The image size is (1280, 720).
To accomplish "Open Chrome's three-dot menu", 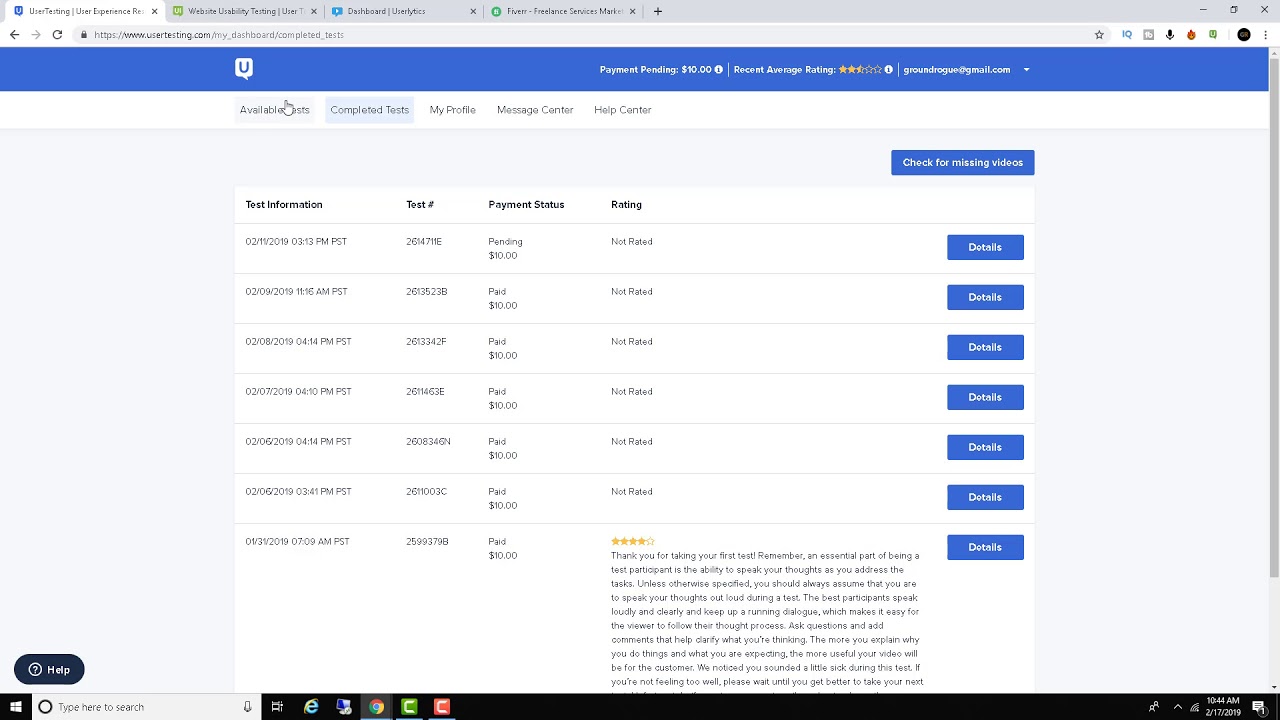I will pos(1265,34).
